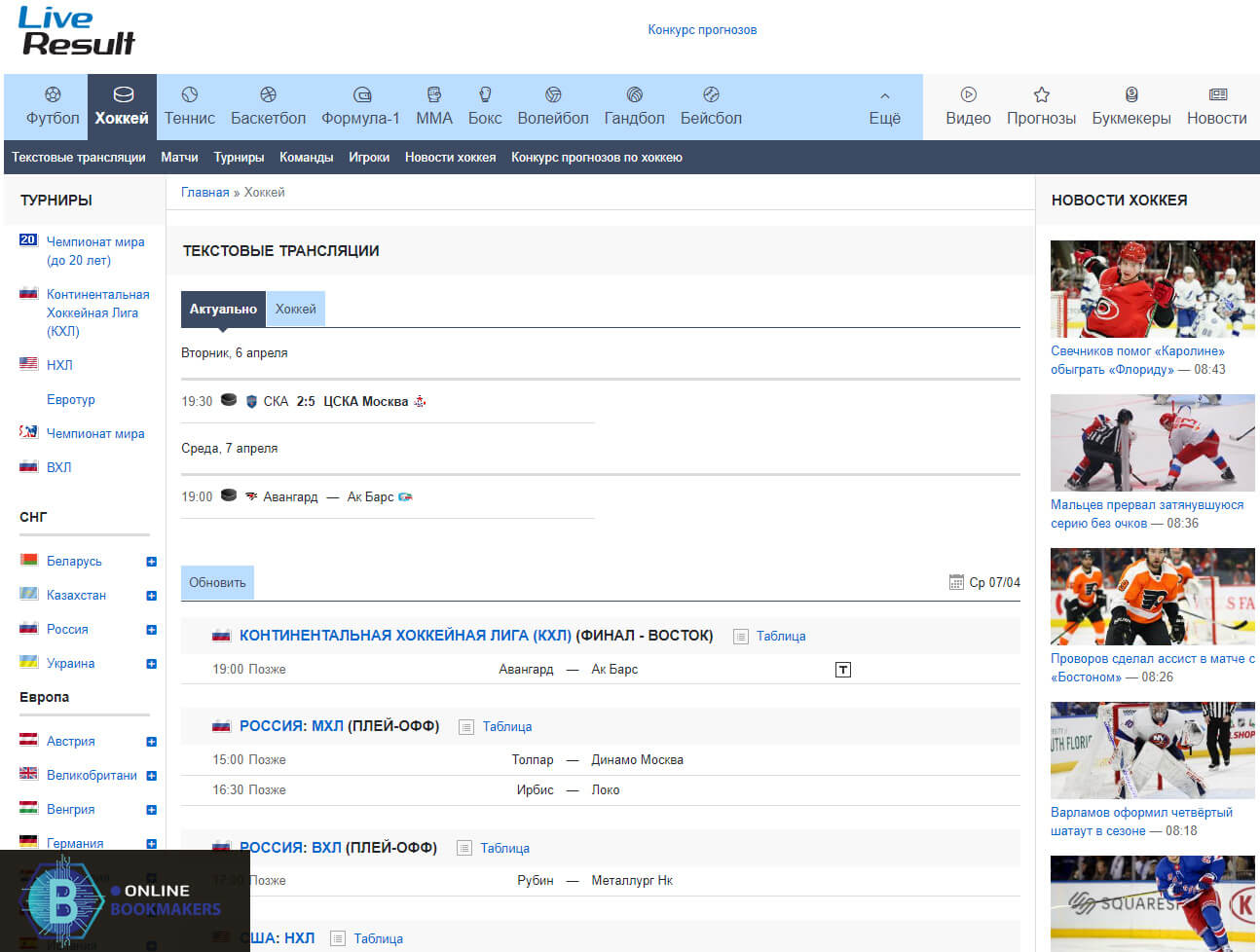Open the Конкурс прогнозов link in header

702,30
